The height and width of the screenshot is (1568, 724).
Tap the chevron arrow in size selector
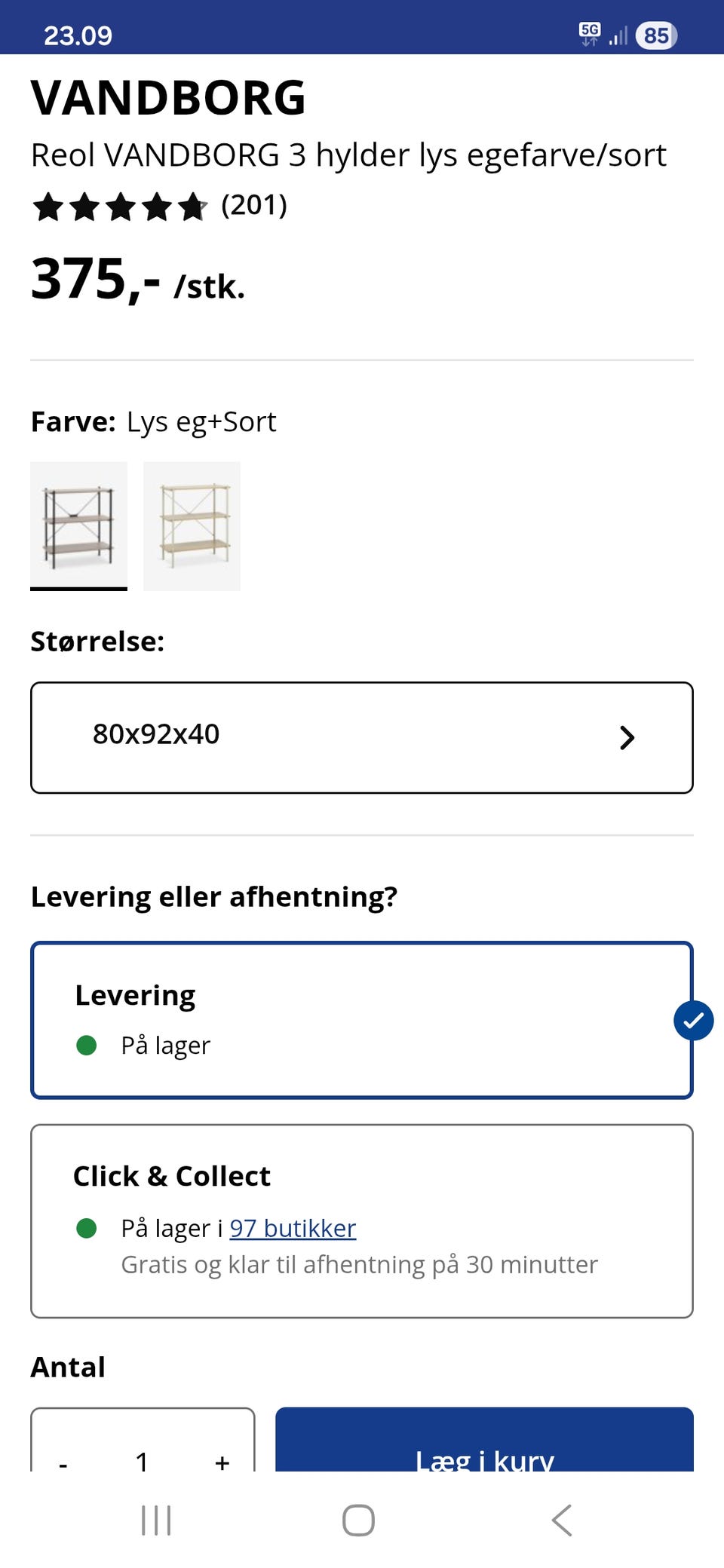click(627, 737)
